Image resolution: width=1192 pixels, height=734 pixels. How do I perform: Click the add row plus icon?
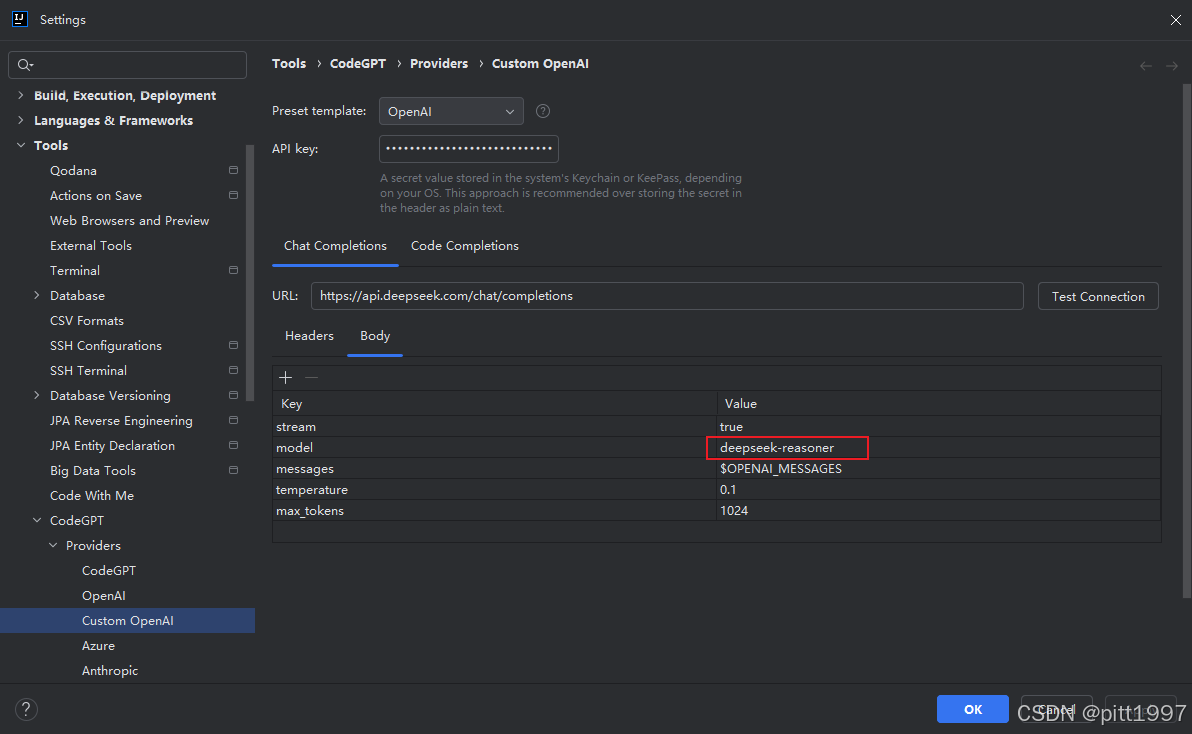286,378
